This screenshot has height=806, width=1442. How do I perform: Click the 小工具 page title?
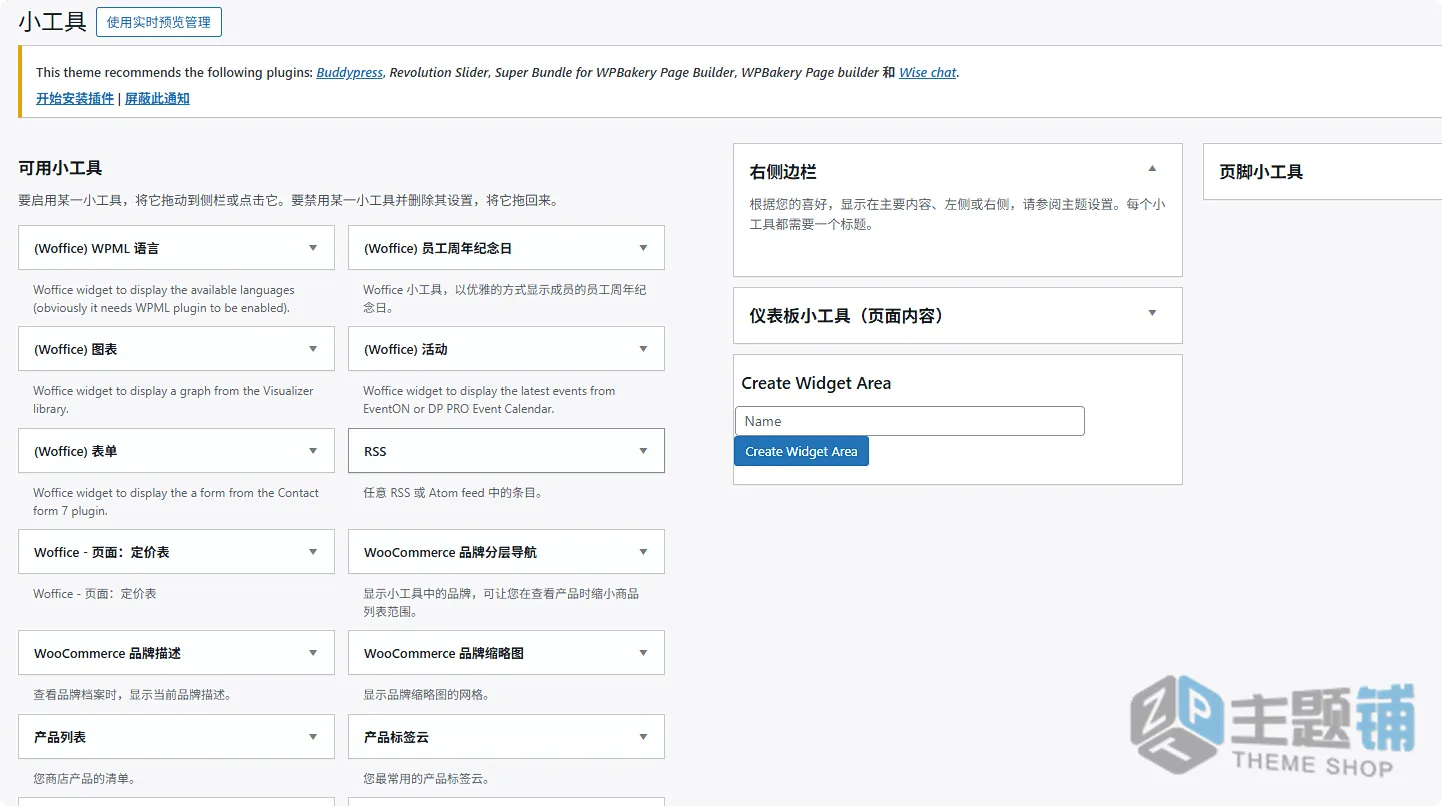tap(52, 22)
